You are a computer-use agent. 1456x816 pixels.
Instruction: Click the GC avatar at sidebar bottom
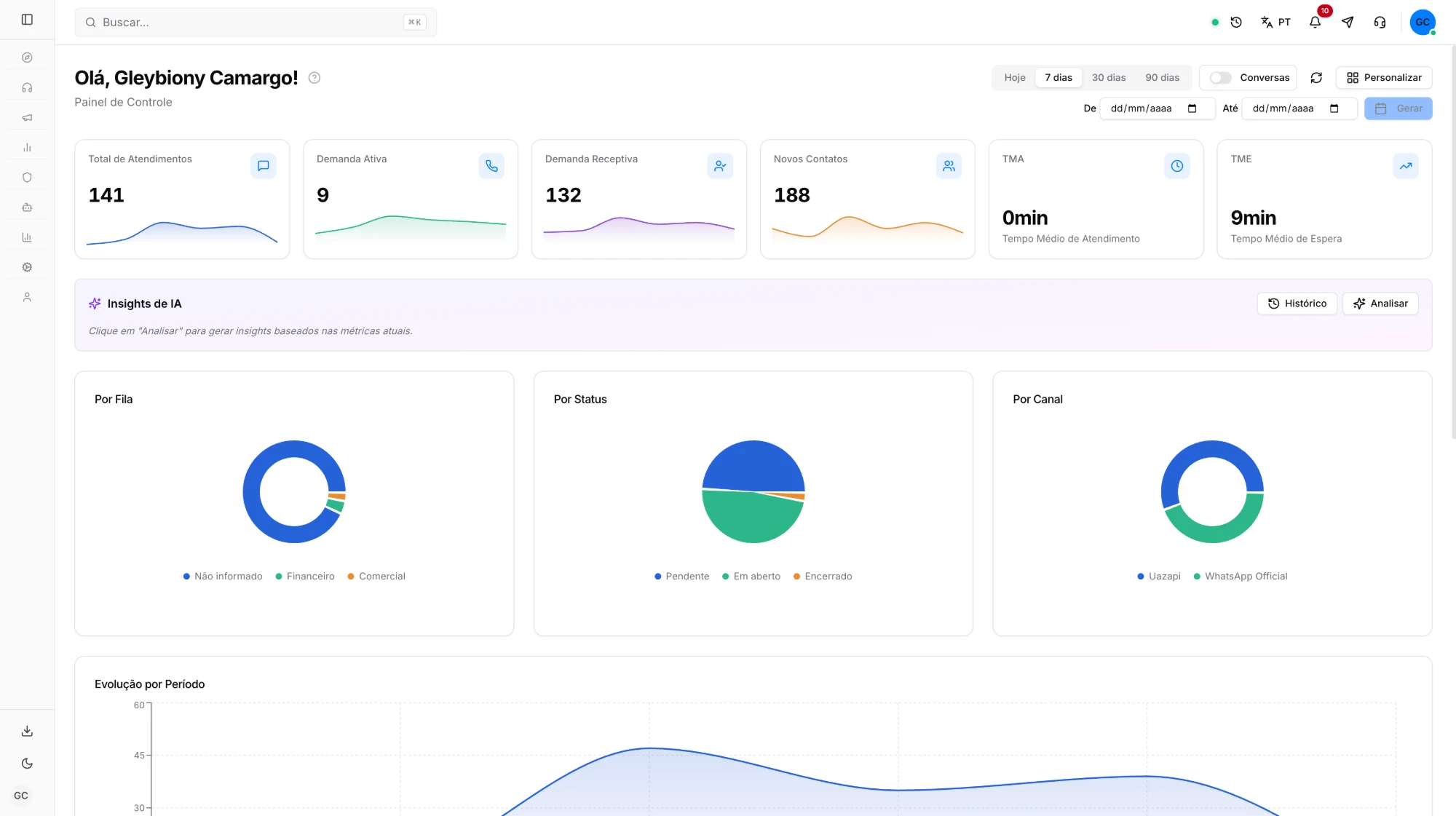[x=21, y=796]
